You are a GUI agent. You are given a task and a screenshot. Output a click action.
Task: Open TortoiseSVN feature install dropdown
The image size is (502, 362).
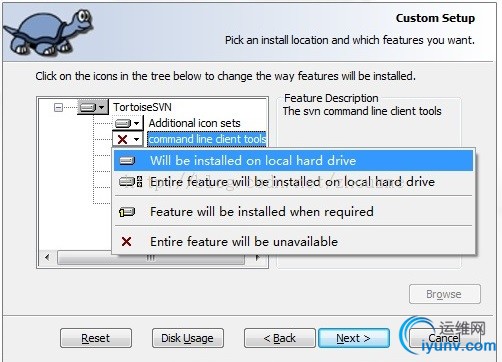point(93,107)
